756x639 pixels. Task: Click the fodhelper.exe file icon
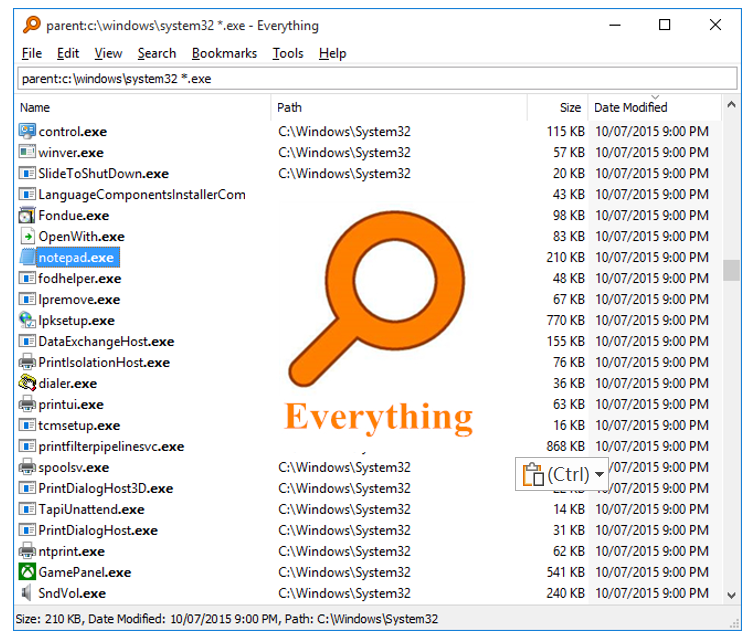[27, 278]
